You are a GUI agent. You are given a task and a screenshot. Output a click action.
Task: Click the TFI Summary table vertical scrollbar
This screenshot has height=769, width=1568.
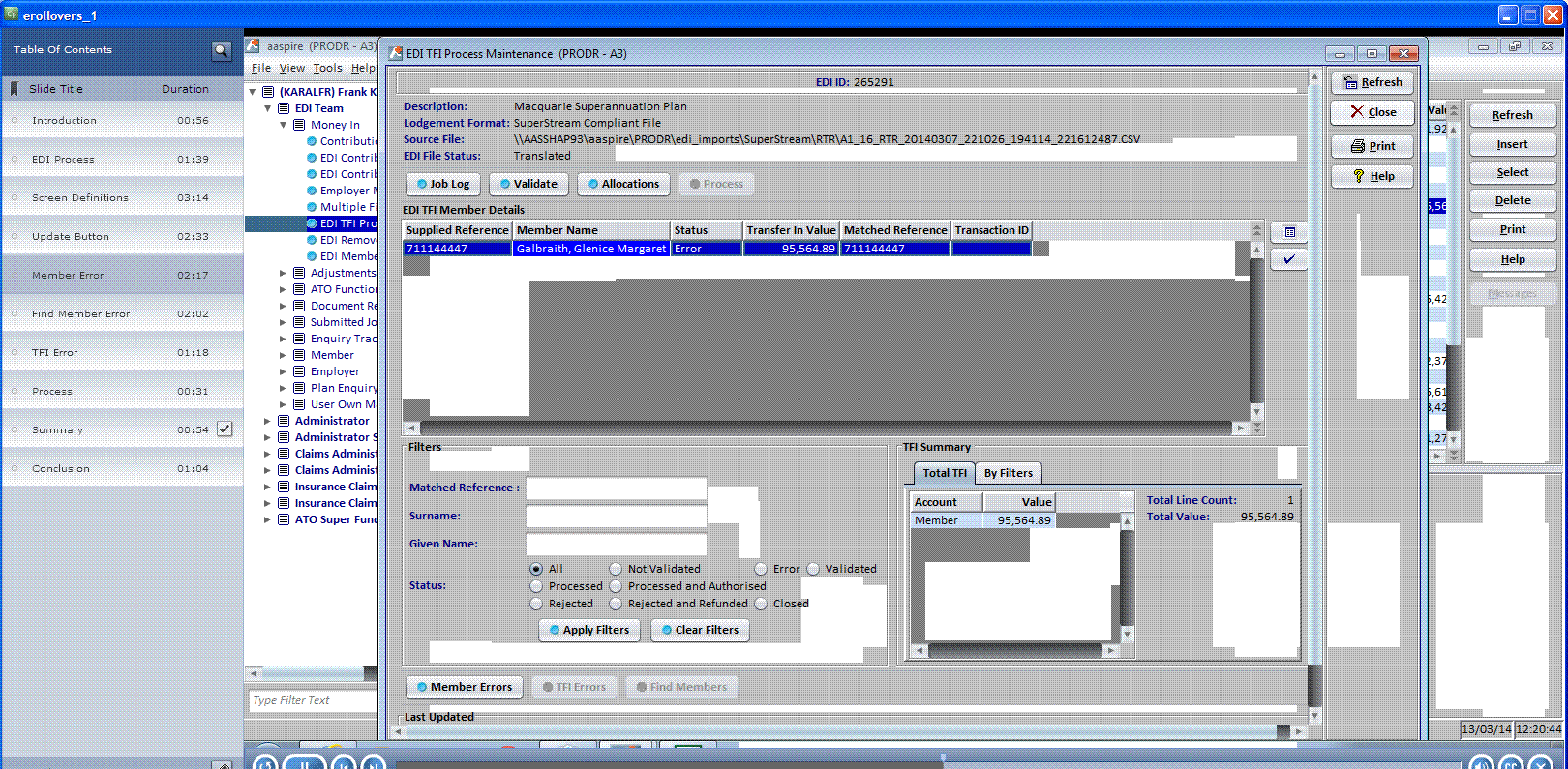pos(1127,579)
